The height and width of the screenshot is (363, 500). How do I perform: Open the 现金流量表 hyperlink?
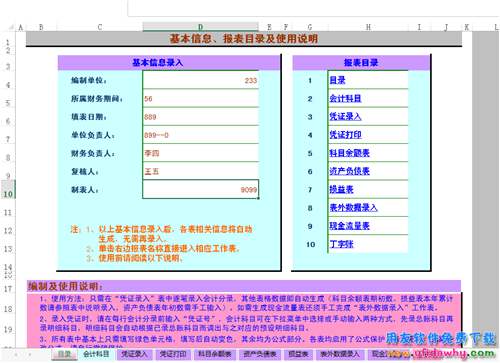point(349,226)
